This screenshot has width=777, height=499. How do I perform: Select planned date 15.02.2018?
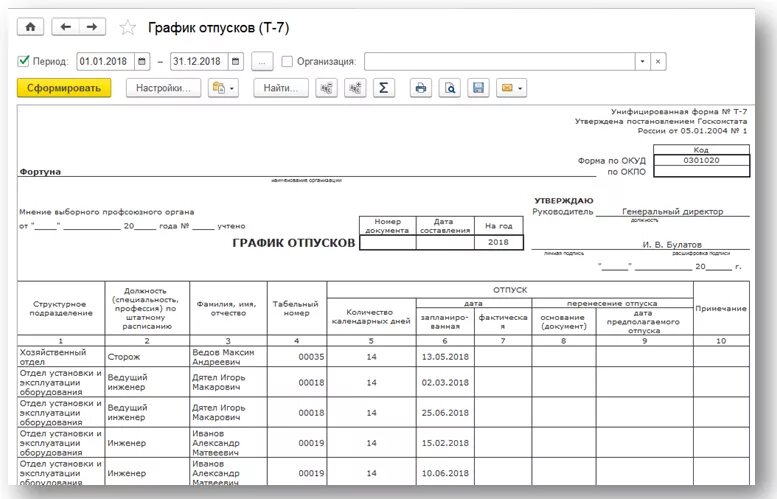(445, 443)
